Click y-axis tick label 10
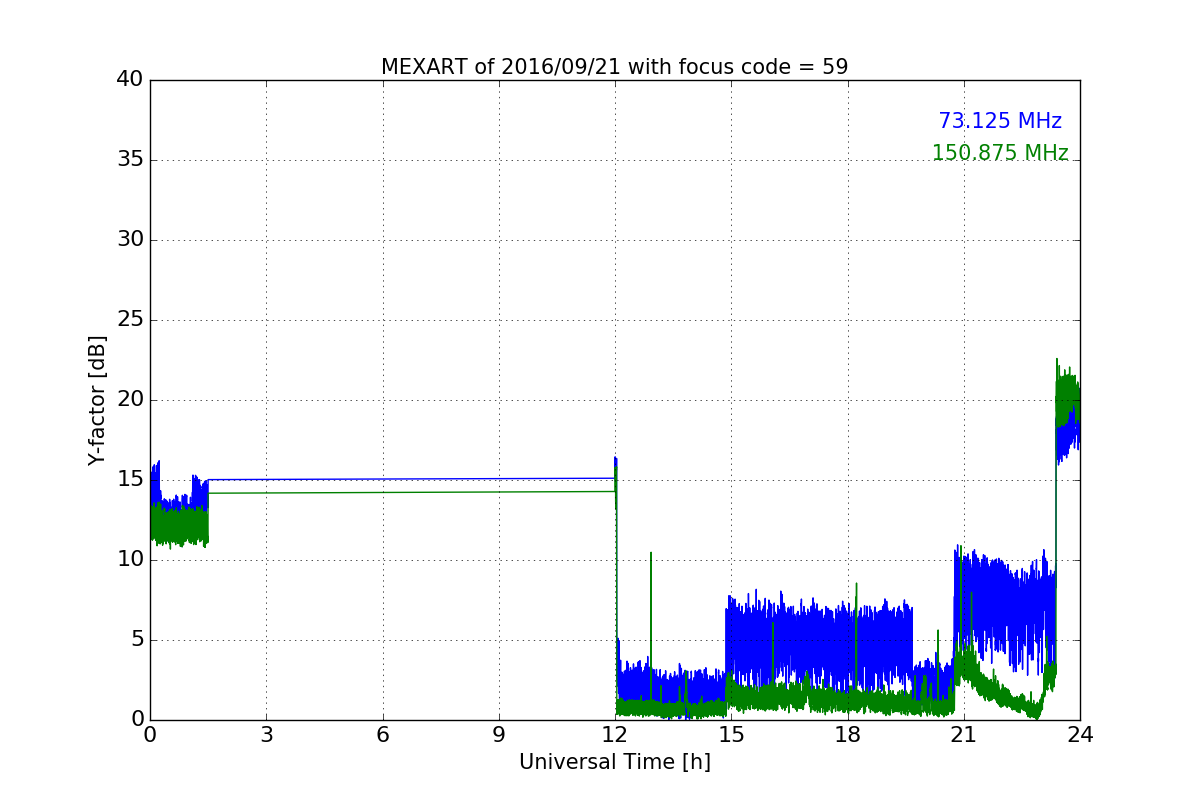This screenshot has width=1200, height=800. (129, 560)
